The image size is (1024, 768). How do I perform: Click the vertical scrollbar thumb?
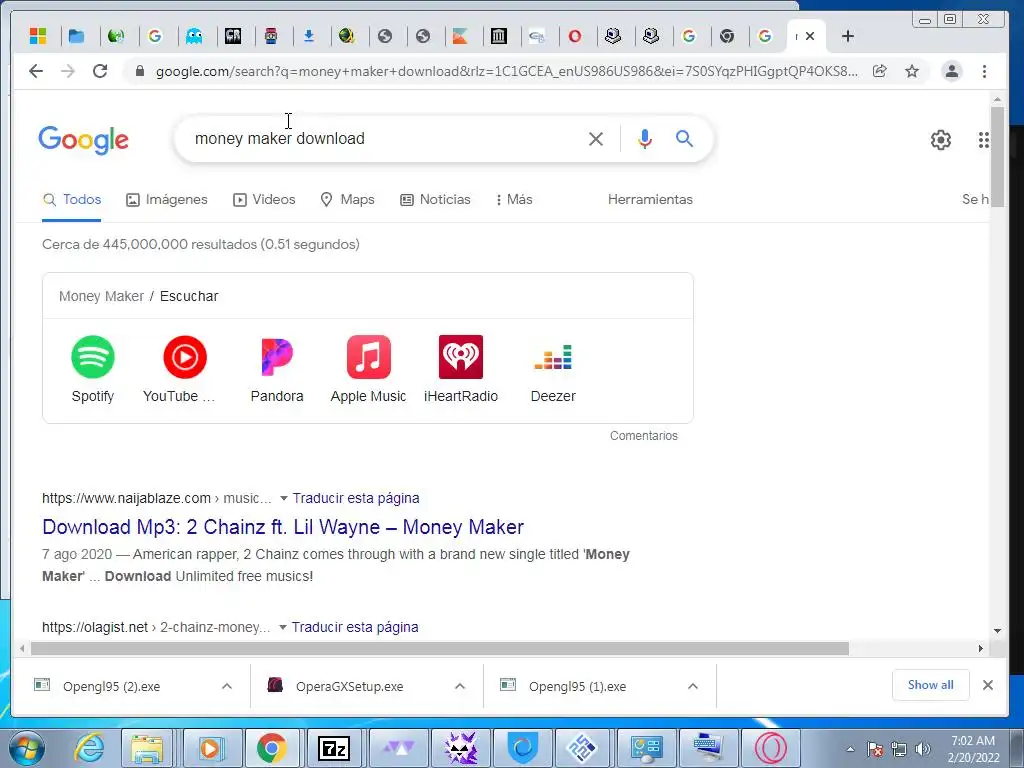point(997,157)
